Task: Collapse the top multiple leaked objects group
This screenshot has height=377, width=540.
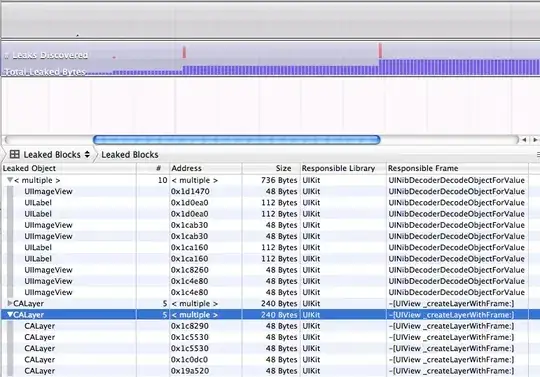Action: coord(10,180)
